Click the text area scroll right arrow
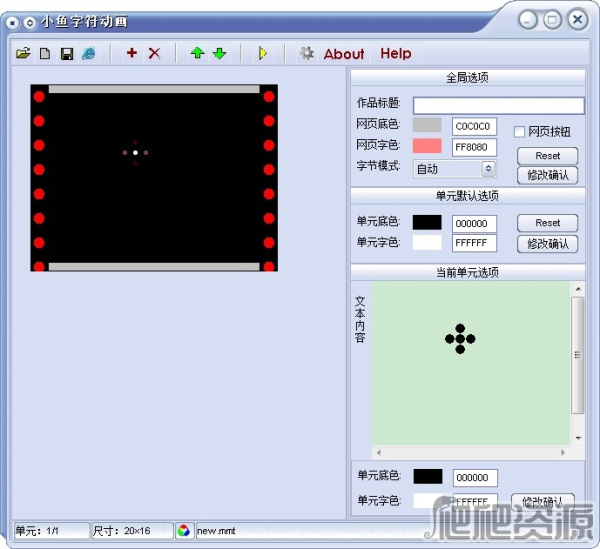 coord(563,453)
